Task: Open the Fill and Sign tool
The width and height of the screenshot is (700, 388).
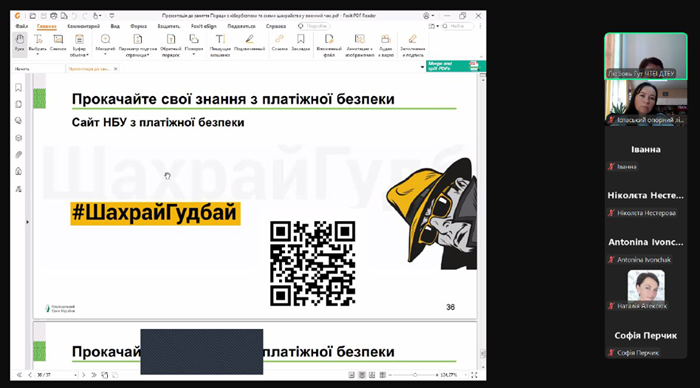Action: (412, 45)
